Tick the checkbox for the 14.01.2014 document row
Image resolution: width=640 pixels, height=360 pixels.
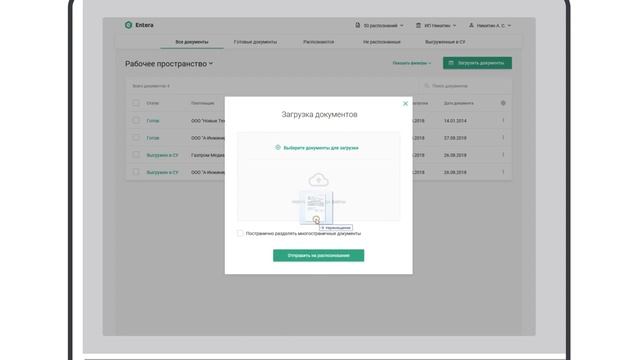click(136, 120)
